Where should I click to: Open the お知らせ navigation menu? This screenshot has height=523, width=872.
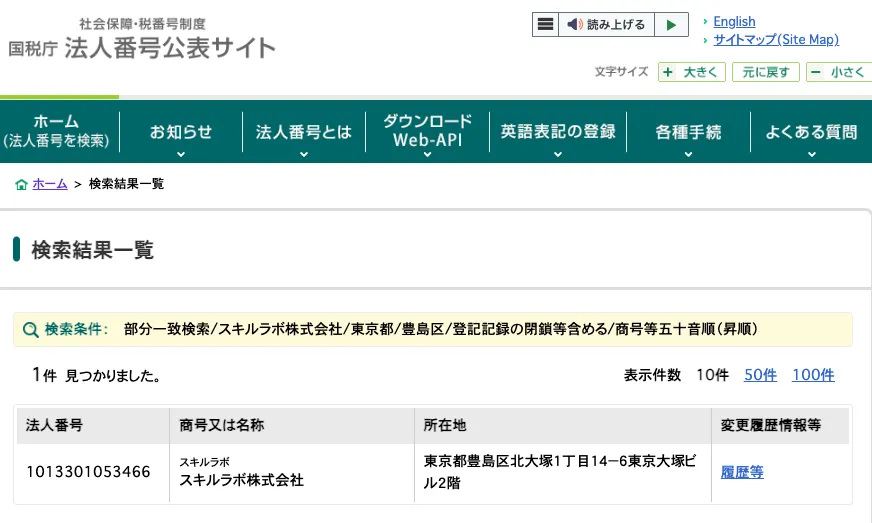point(181,132)
